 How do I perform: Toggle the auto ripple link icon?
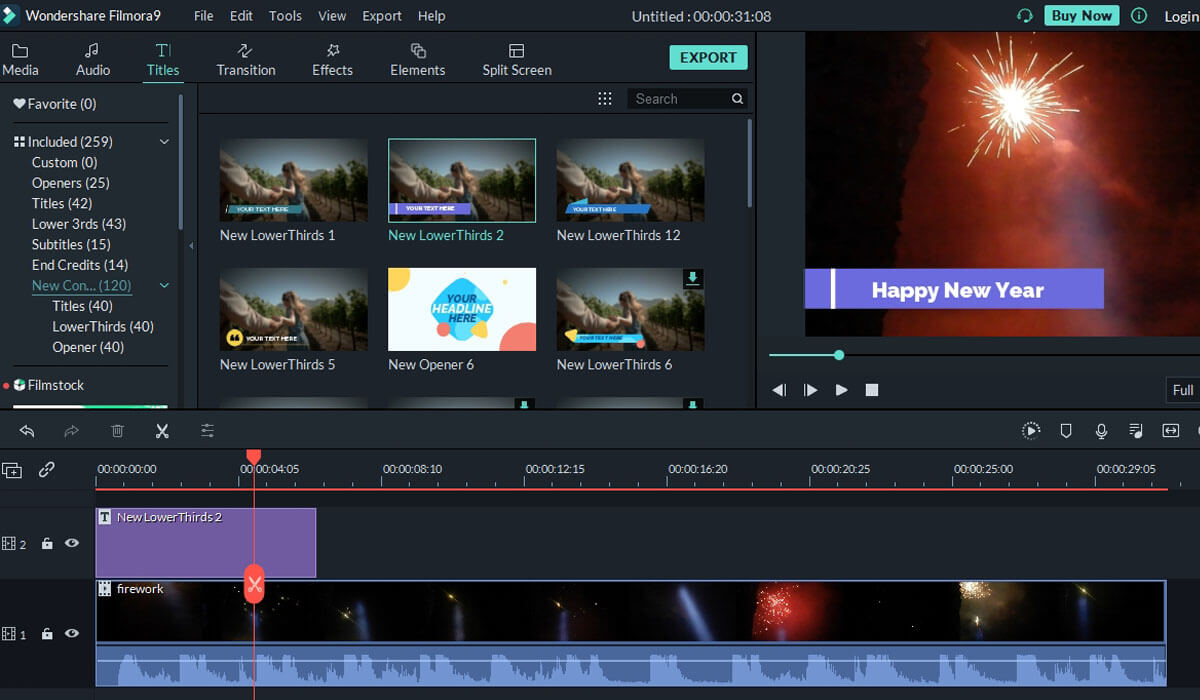pyautogui.click(x=47, y=469)
